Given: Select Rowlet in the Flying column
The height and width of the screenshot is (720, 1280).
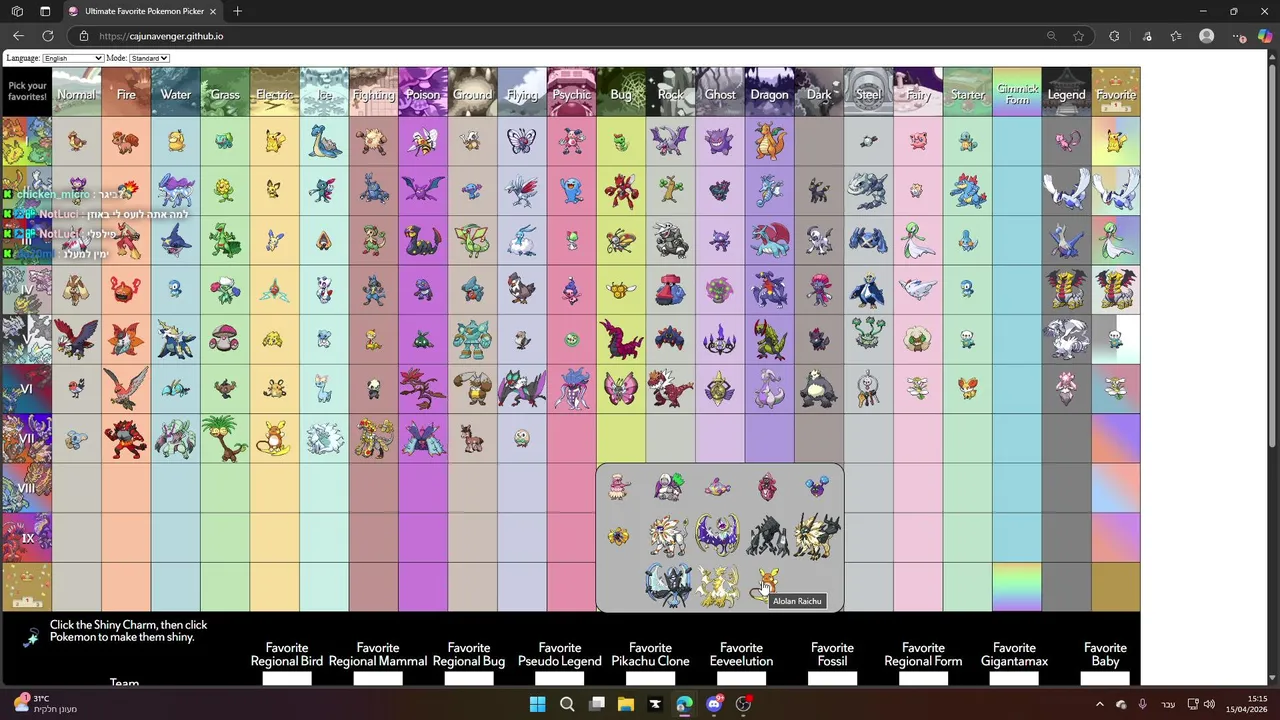Looking at the screenshot, I should click(522, 438).
